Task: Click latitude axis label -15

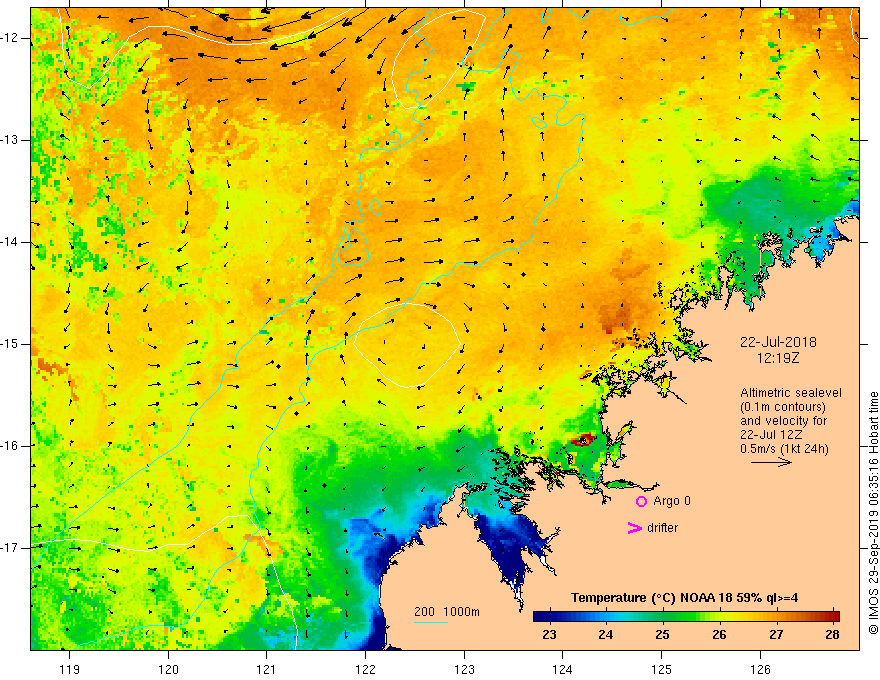Action: (x=11, y=344)
